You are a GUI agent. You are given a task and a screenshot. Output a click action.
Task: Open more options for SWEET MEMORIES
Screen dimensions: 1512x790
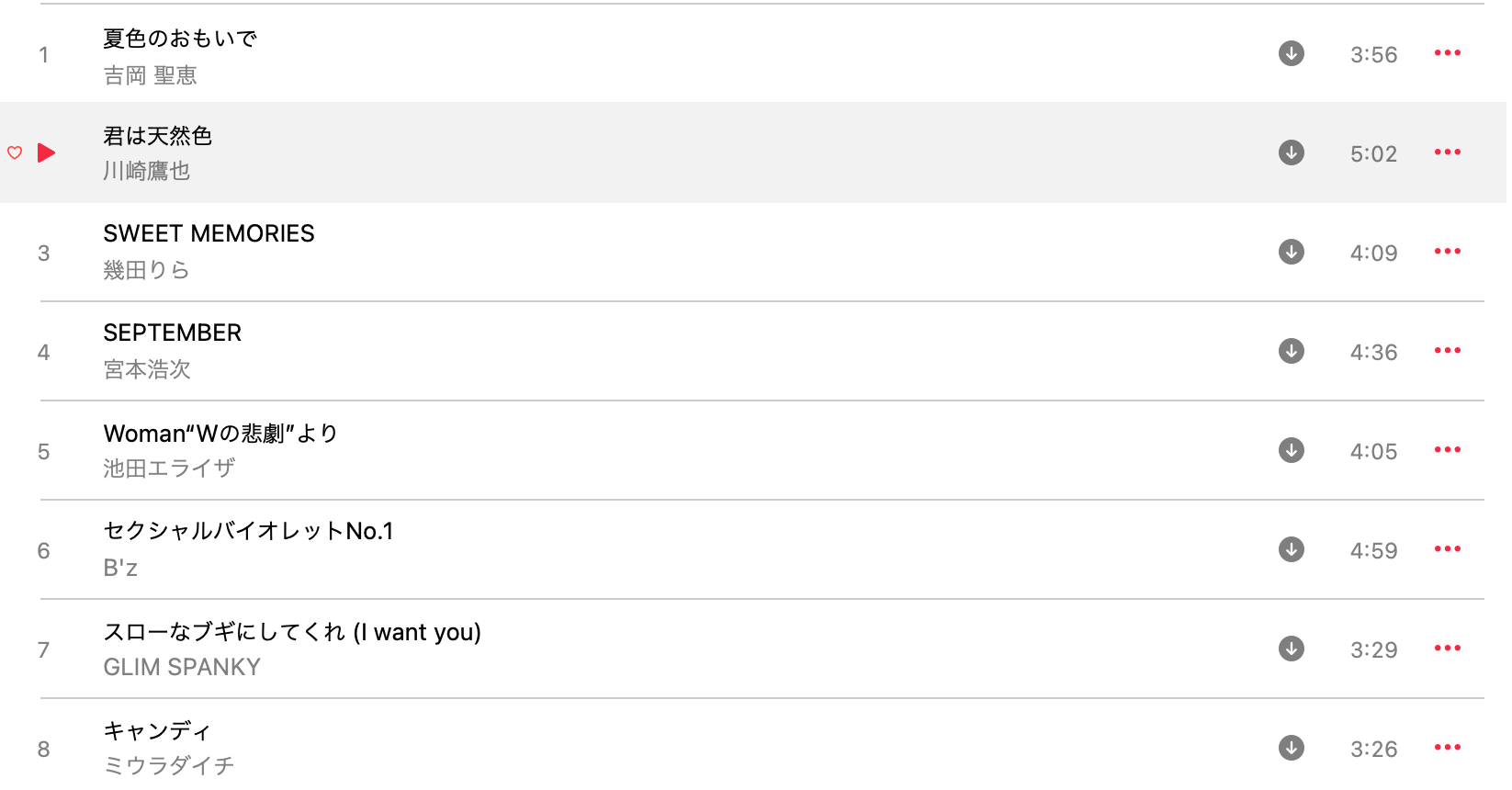(x=1447, y=252)
